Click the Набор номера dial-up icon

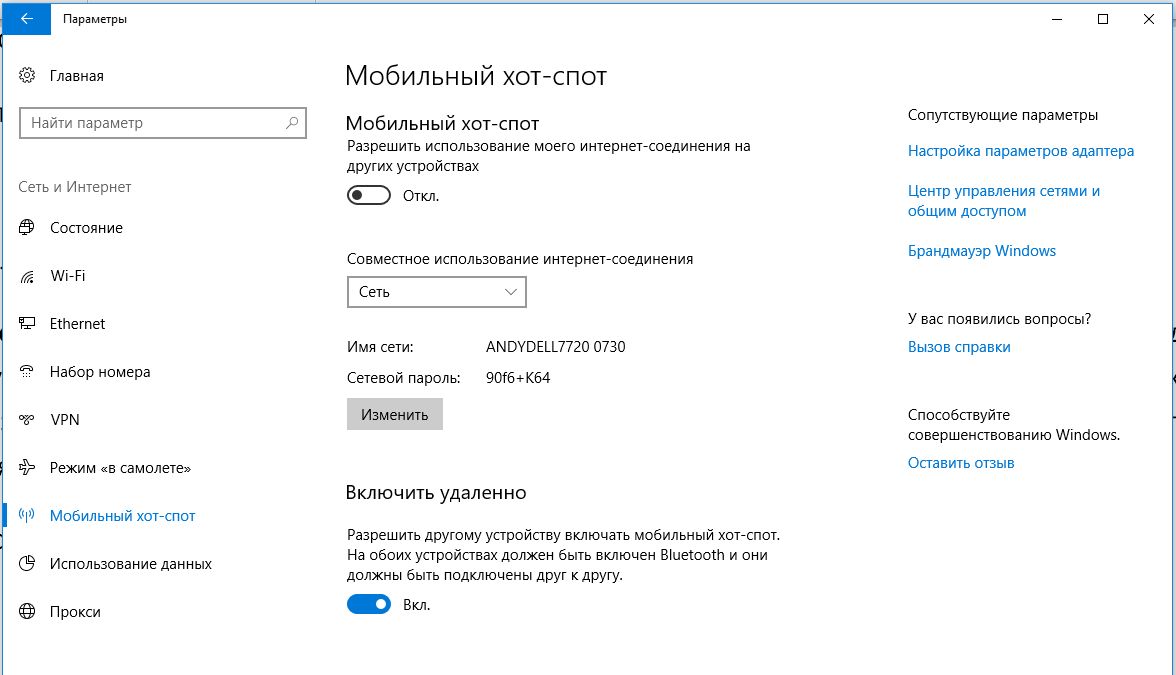(x=27, y=371)
